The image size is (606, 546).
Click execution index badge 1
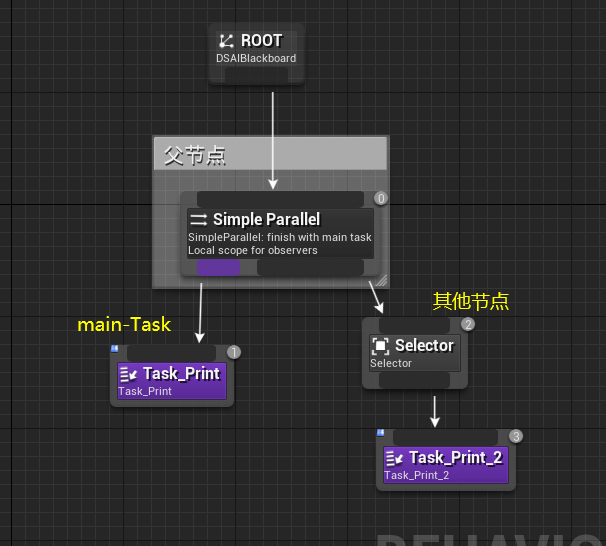(x=234, y=352)
